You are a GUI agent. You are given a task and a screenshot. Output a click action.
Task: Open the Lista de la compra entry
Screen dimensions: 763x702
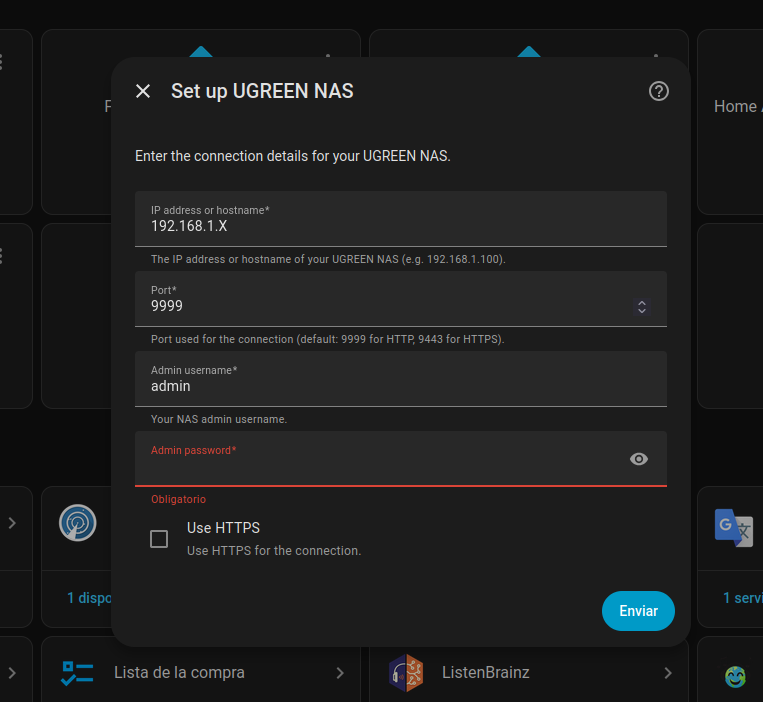(x=180, y=673)
